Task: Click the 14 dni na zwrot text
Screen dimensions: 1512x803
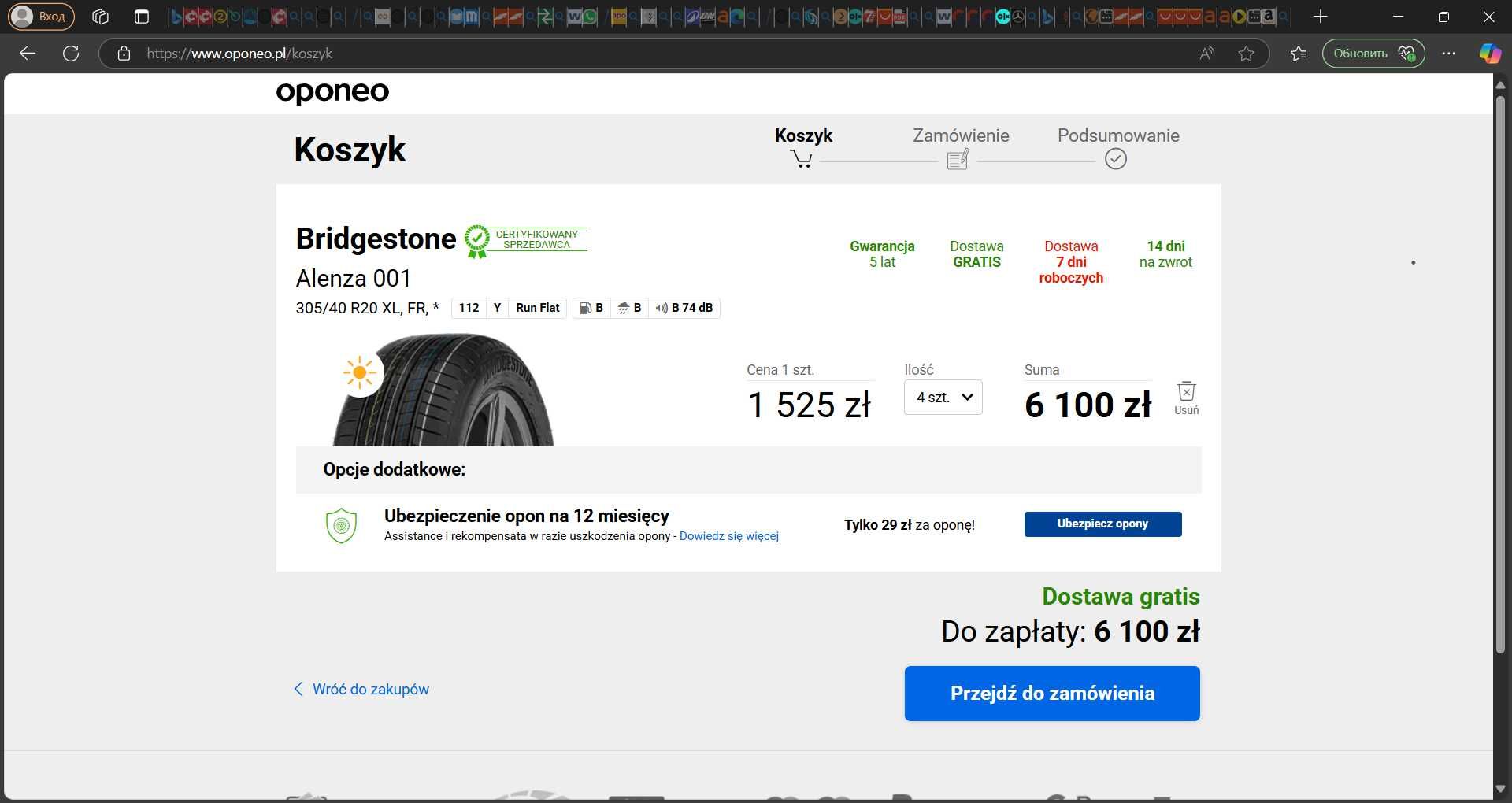Action: (x=1165, y=254)
